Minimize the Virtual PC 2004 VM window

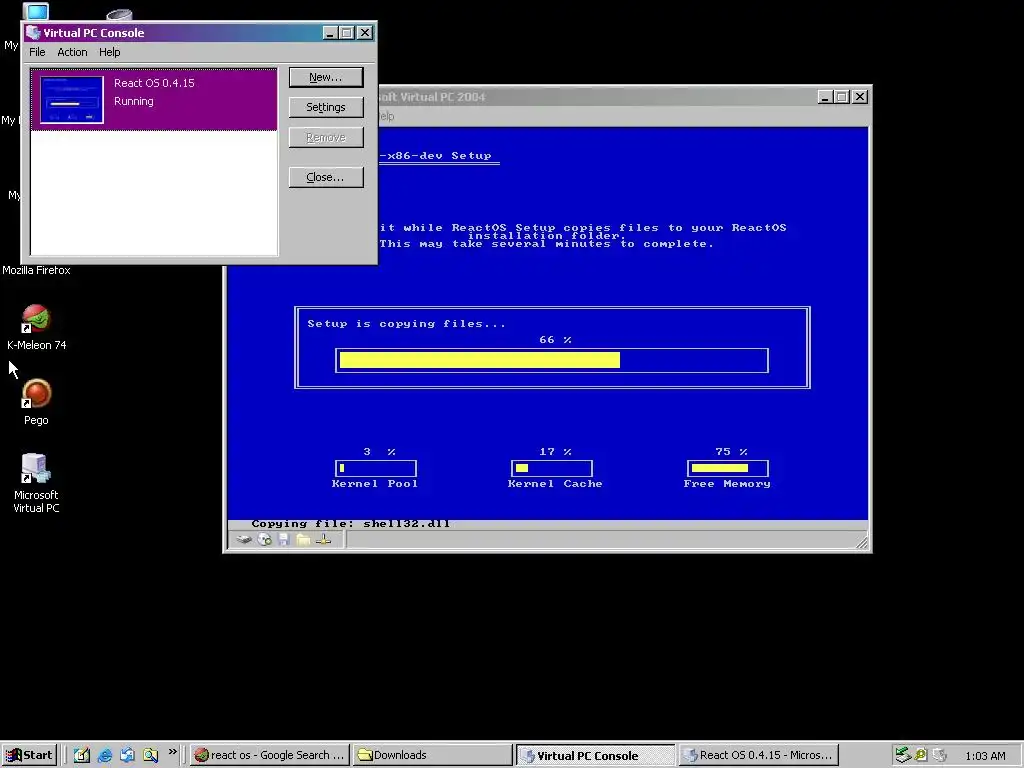825,97
